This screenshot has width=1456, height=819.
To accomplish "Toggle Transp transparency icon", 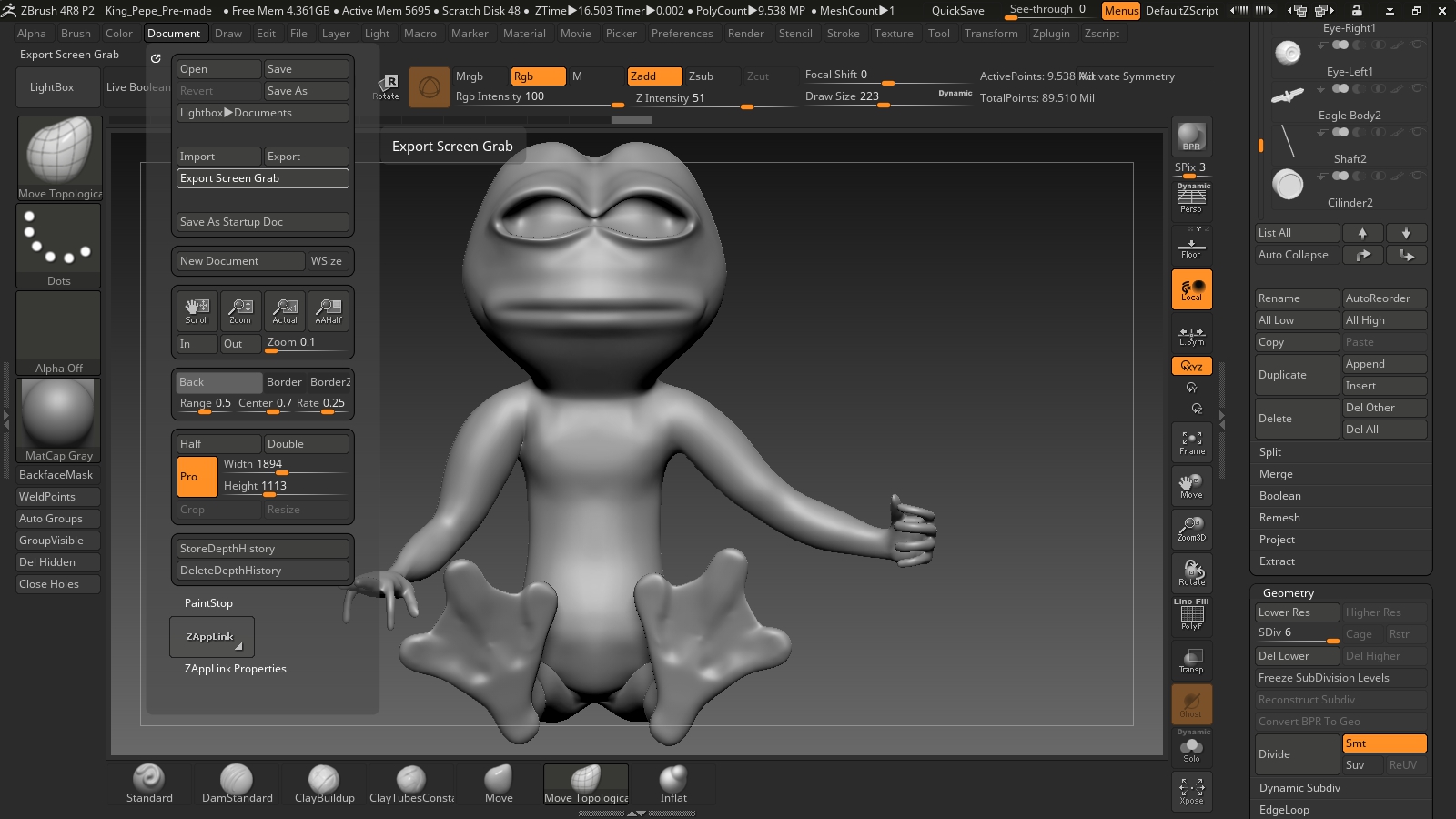I will point(1191,660).
